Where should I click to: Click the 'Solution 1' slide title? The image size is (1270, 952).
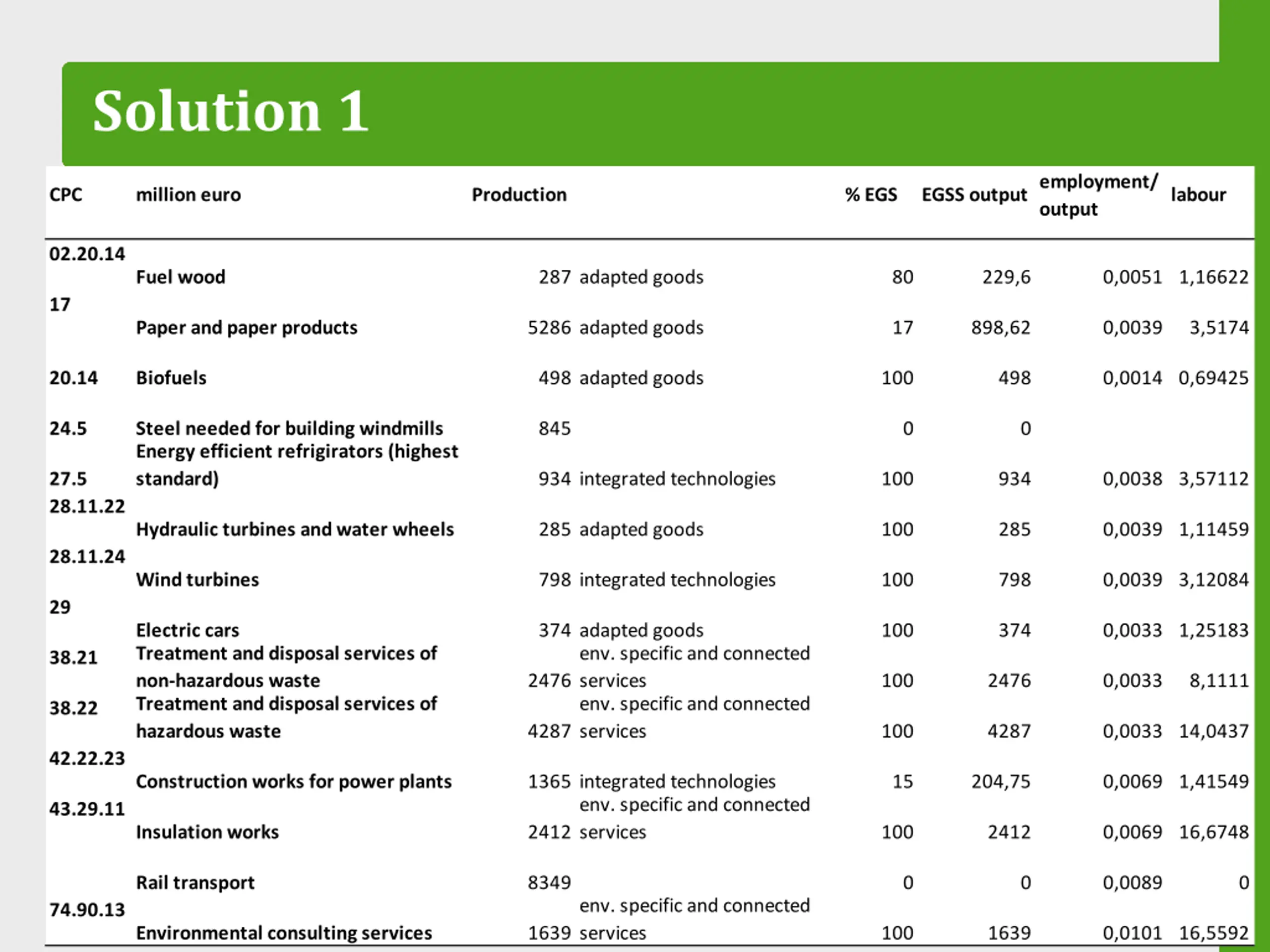(x=230, y=111)
